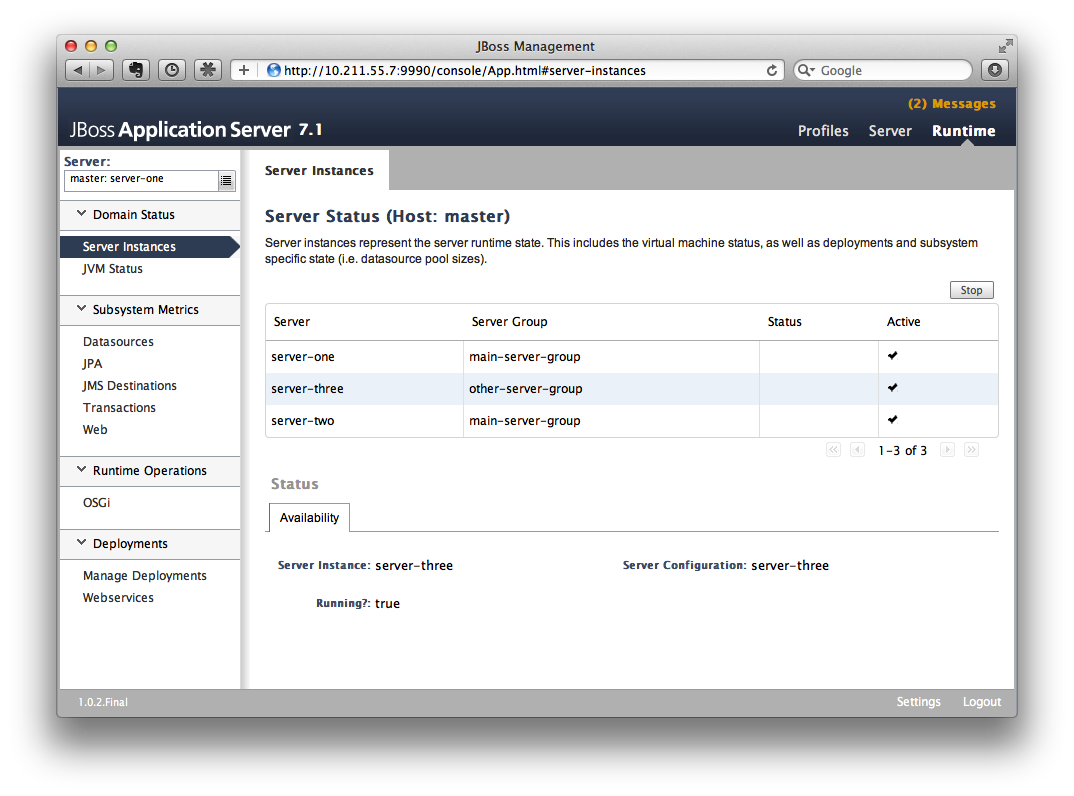This screenshot has width=1074, height=796.
Task: Click the clock history icon in browser toolbar
Action: point(172,69)
